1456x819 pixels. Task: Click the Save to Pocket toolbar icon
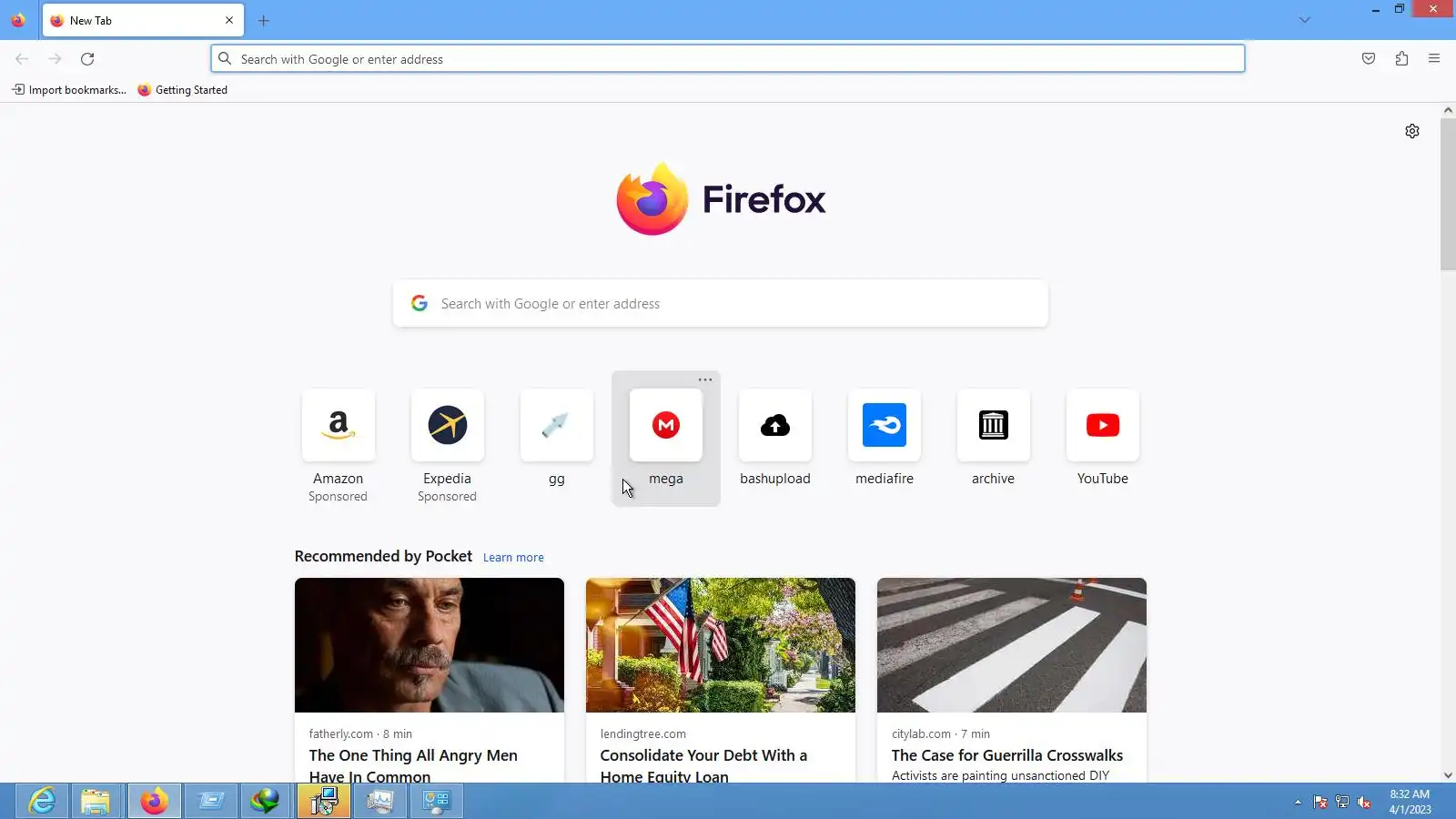(1369, 59)
